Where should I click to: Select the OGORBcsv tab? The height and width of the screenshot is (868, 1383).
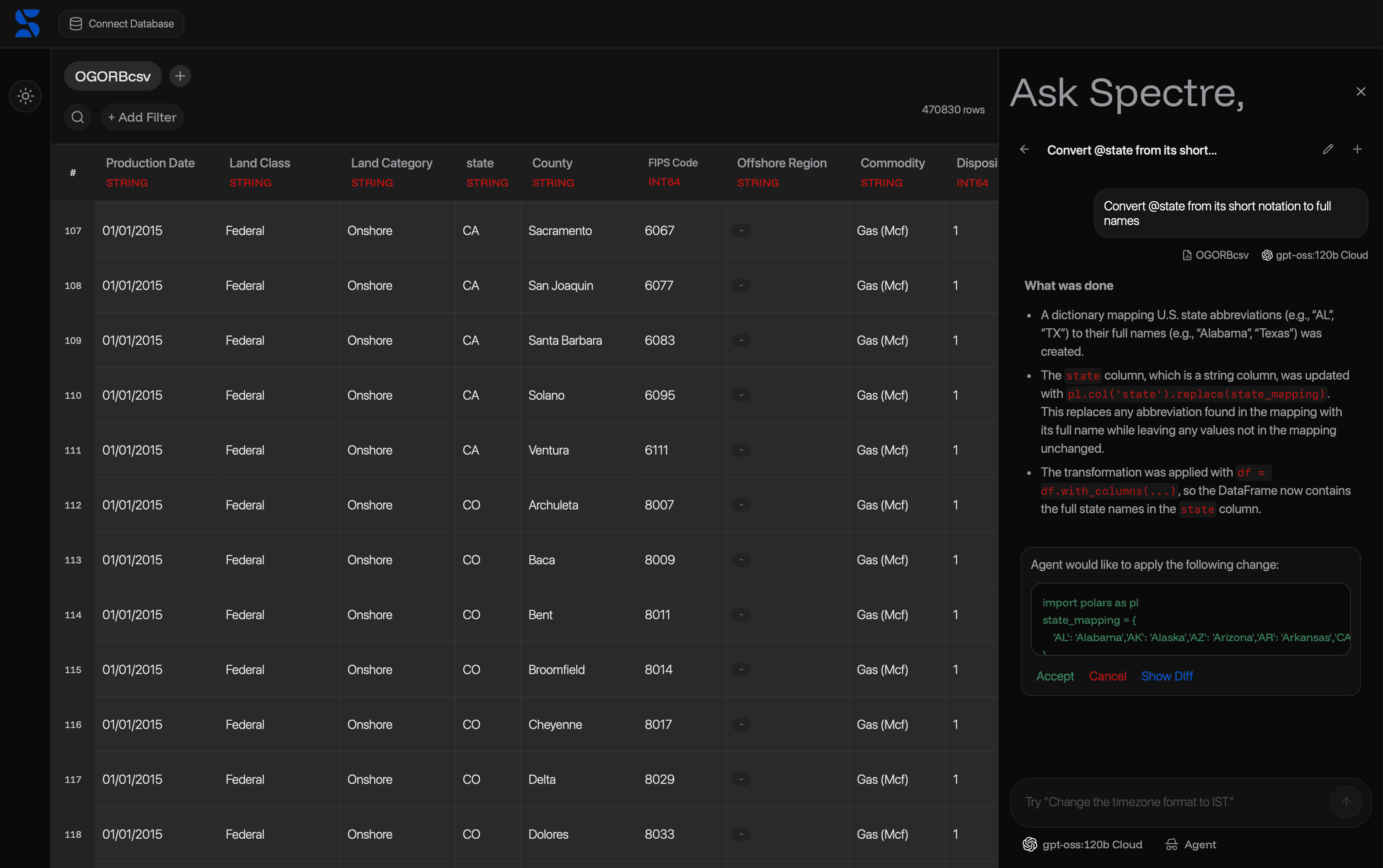pos(113,76)
